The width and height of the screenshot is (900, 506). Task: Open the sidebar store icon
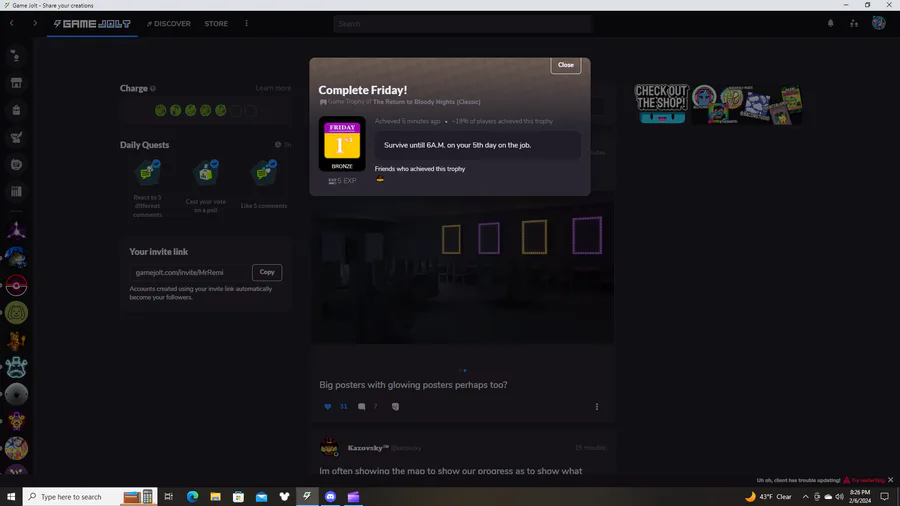pyautogui.click(x=16, y=83)
